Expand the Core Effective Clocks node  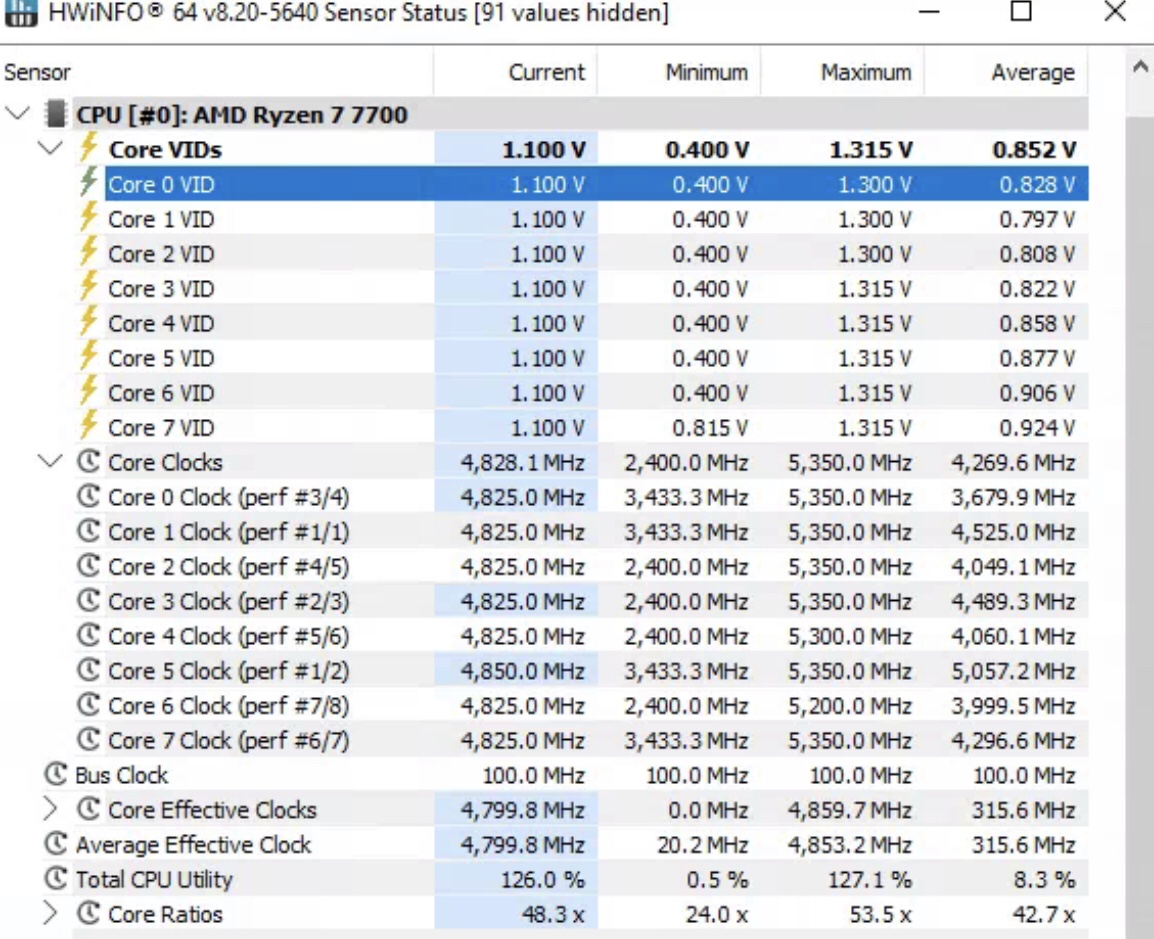pos(50,809)
